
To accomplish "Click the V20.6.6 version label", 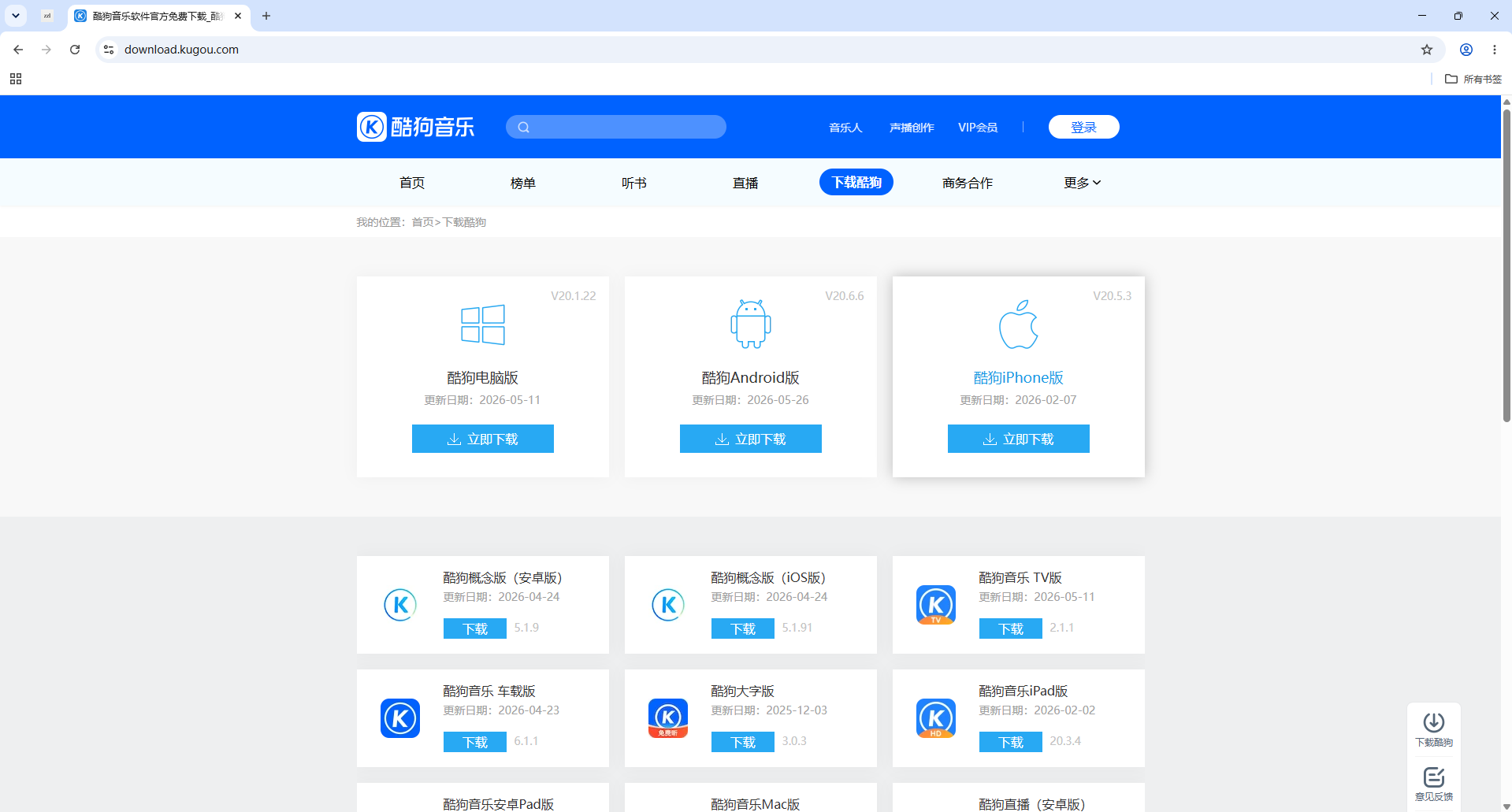I will 845,296.
